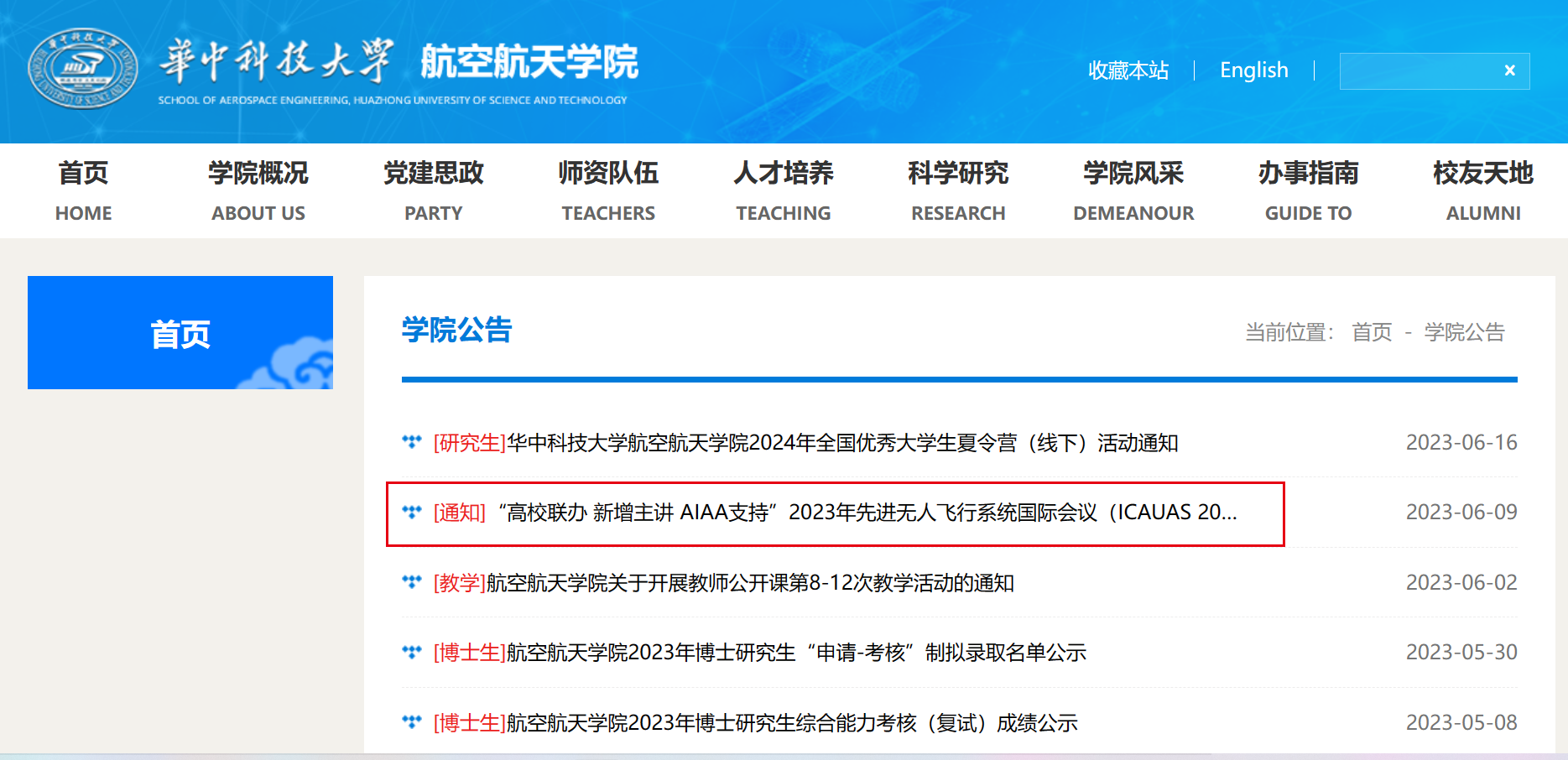Open 博士研究生申请-考核拟录取名单公示
The height and width of the screenshot is (760, 1568).
click(759, 652)
